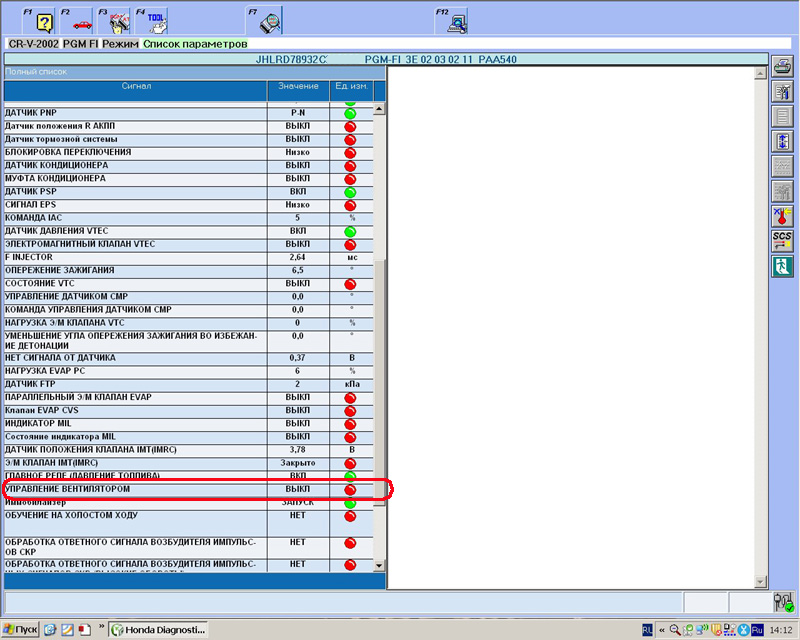Select ДАТЧИК FTP row
The width and height of the screenshot is (800, 640).
(189, 384)
